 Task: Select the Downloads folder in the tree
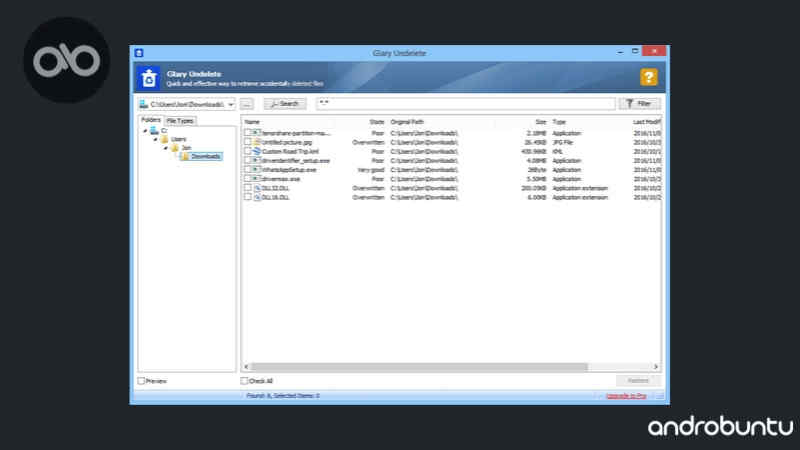point(206,156)
